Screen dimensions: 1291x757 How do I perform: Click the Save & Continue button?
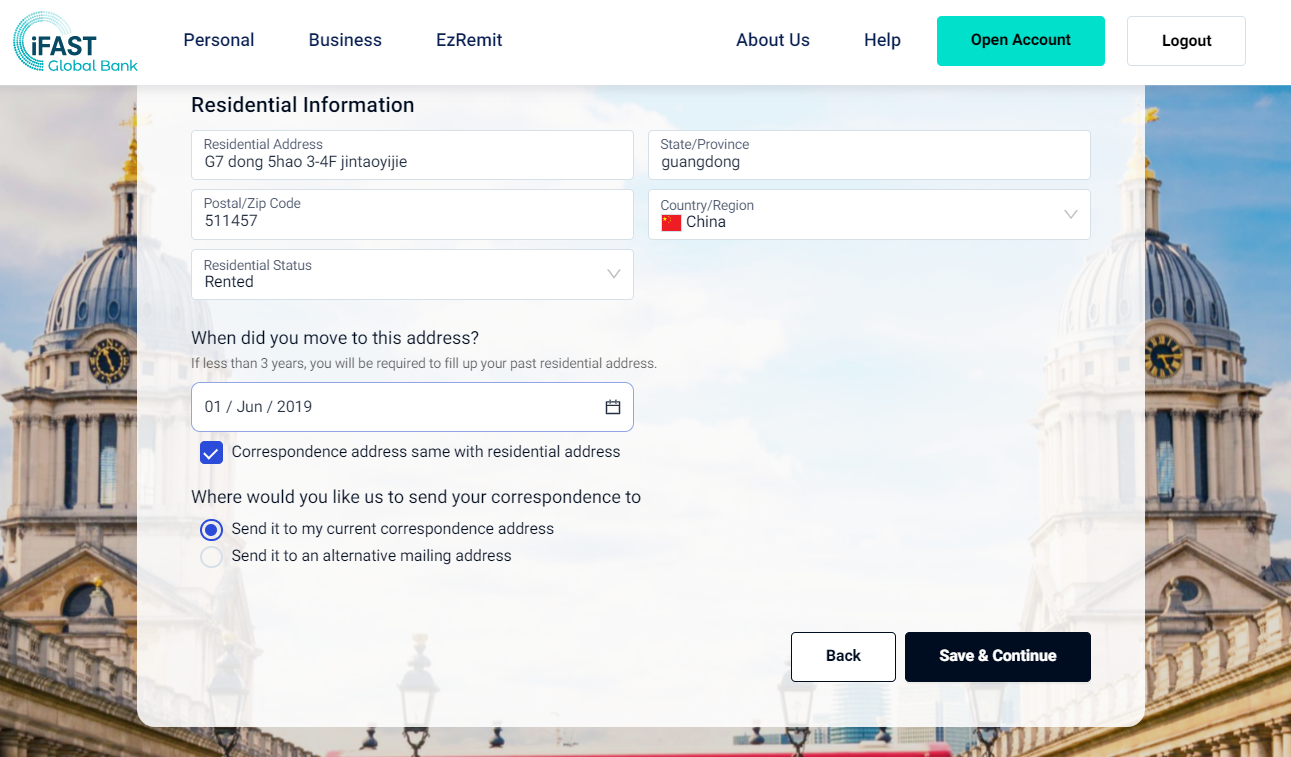997,657
